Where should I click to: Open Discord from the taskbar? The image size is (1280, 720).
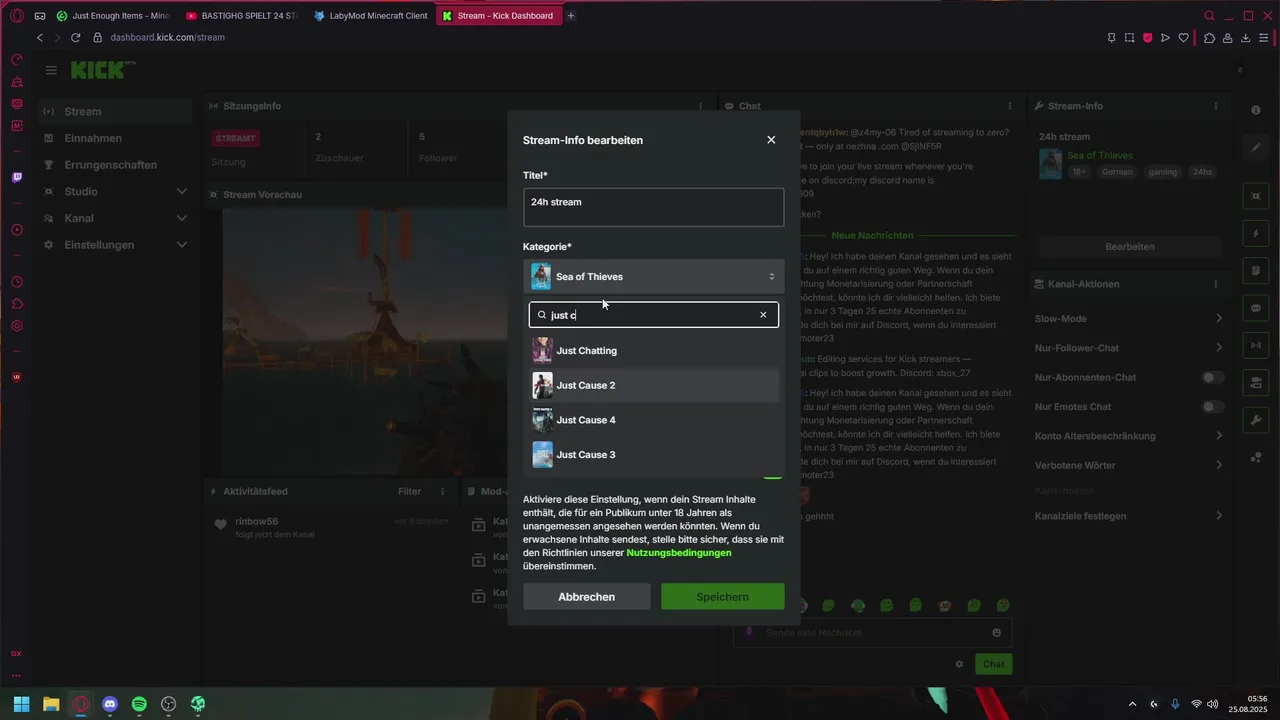(110, 704)
